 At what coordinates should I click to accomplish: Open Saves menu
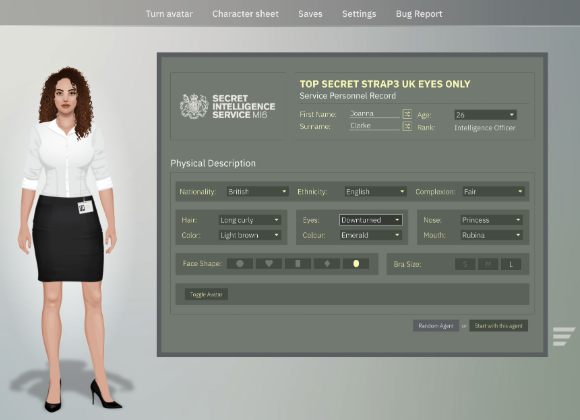coord(310,14)
